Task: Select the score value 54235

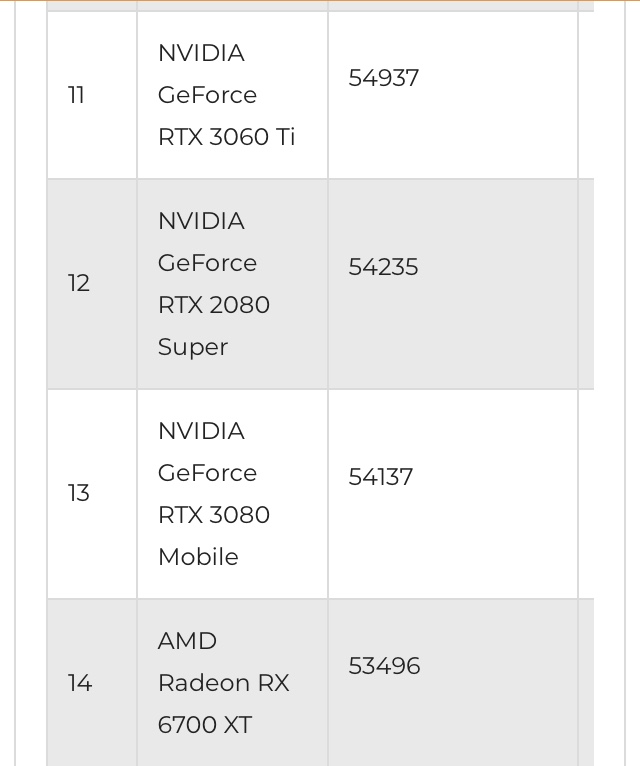Action: coord(383,267)
